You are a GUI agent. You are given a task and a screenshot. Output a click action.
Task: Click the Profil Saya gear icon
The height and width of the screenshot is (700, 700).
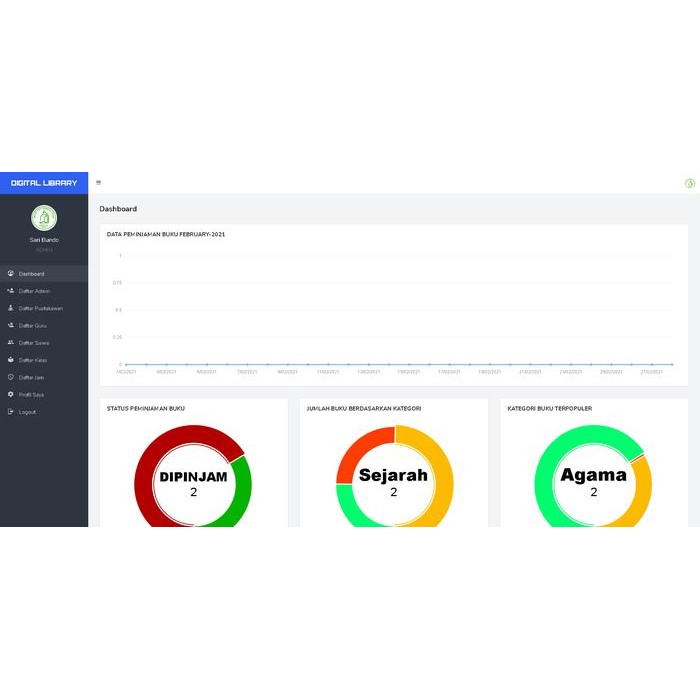[x=10, y=394]
